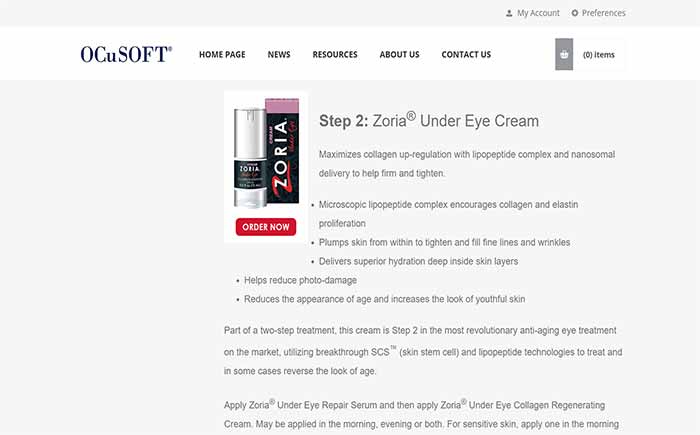This screenshot has height=435, width=700.
Task: Click the Preferences gear icon
Action: click(x=575, y=13)
